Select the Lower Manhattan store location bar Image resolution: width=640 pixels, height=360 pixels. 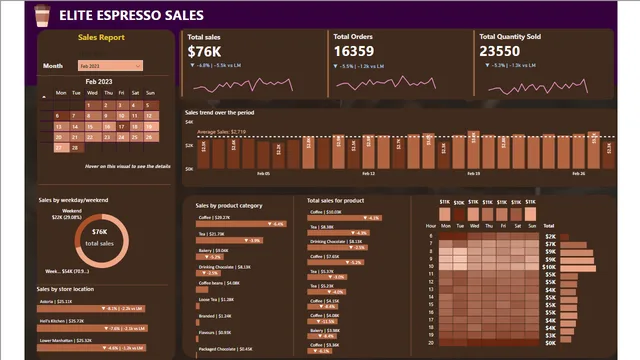(x=91, y=348)
